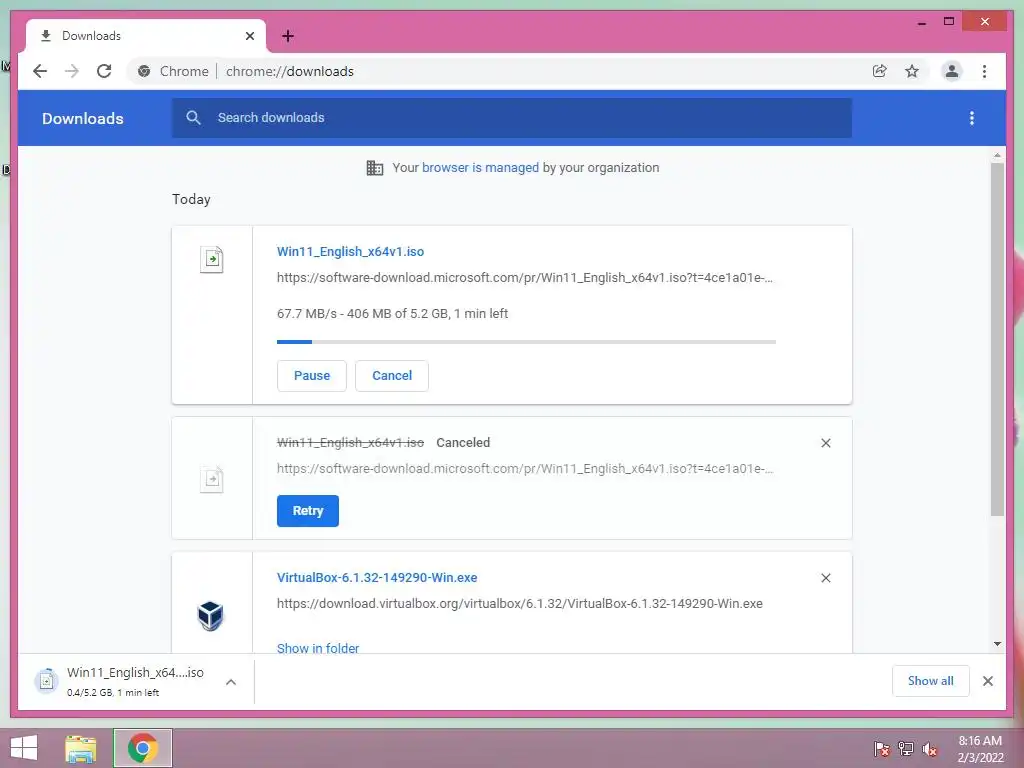Open a new tab
This screenshot has width=1024, height=768.
(x=288, y=36)
